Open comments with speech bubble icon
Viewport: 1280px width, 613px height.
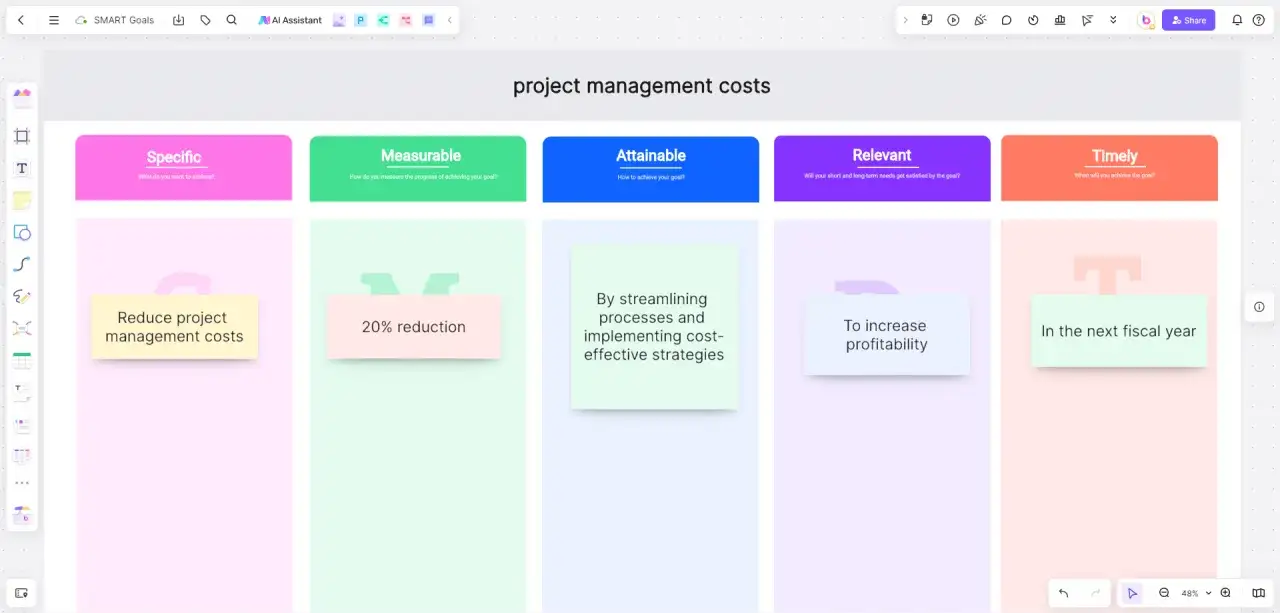coord(1007,20)
